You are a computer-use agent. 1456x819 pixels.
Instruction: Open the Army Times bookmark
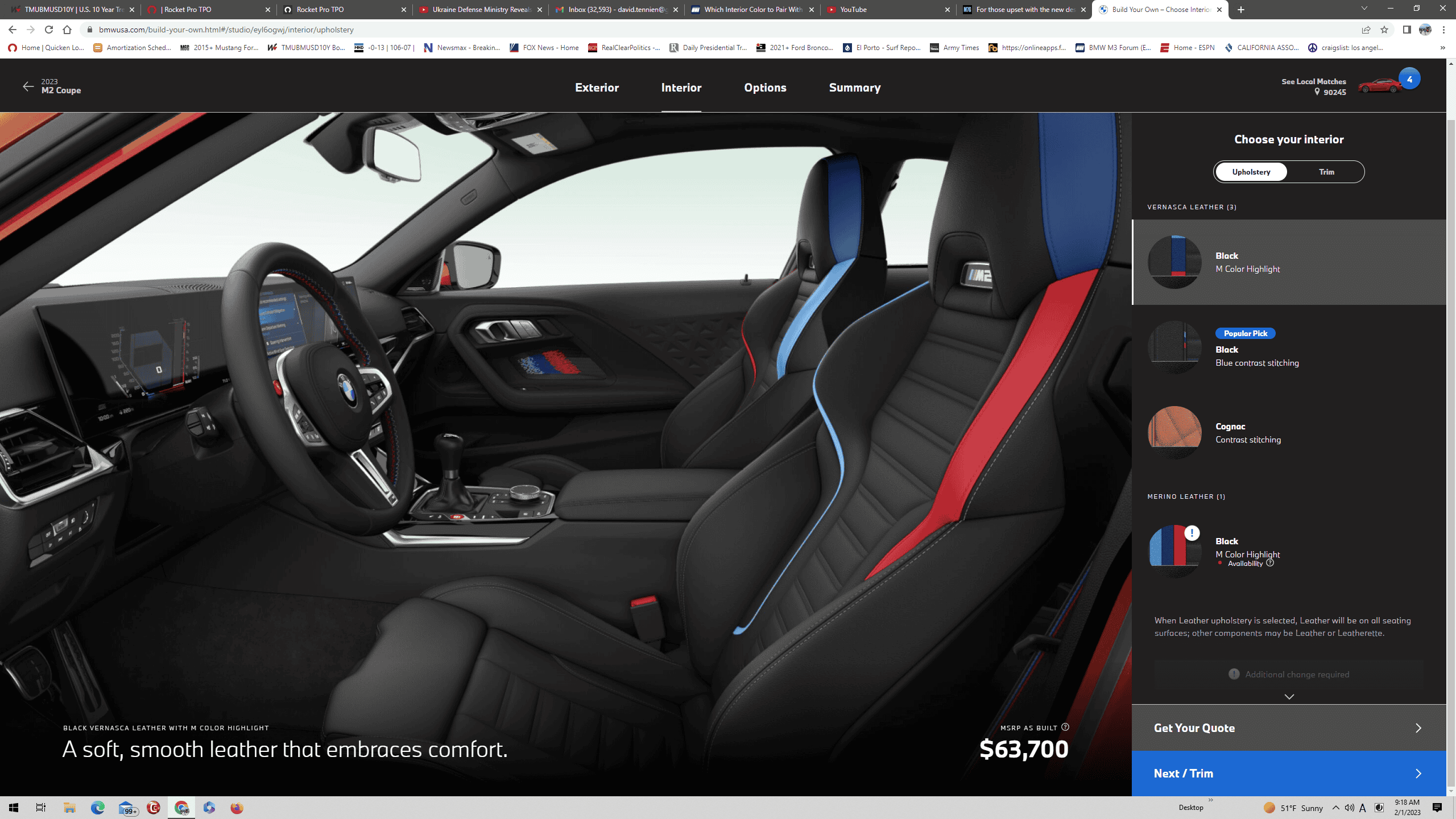tap(954, 48)
